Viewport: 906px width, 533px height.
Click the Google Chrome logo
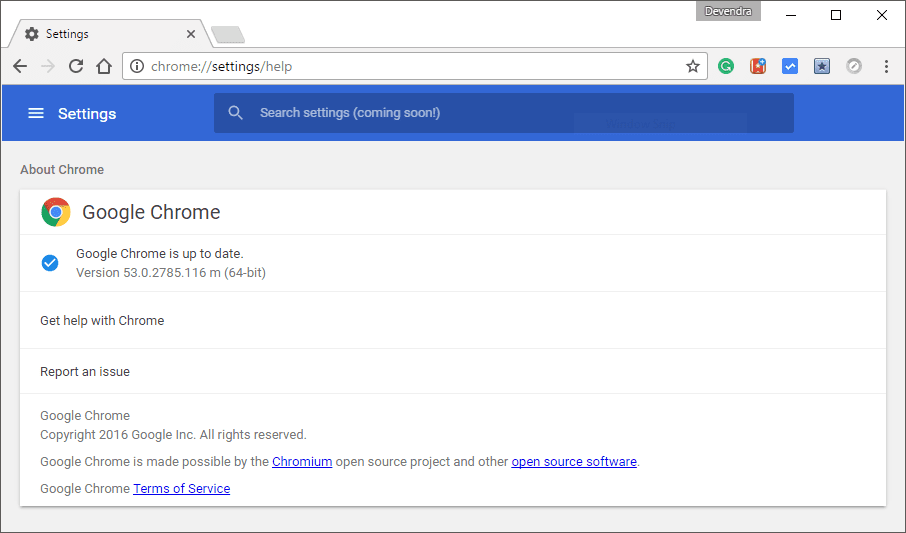[x=55, y=212]
